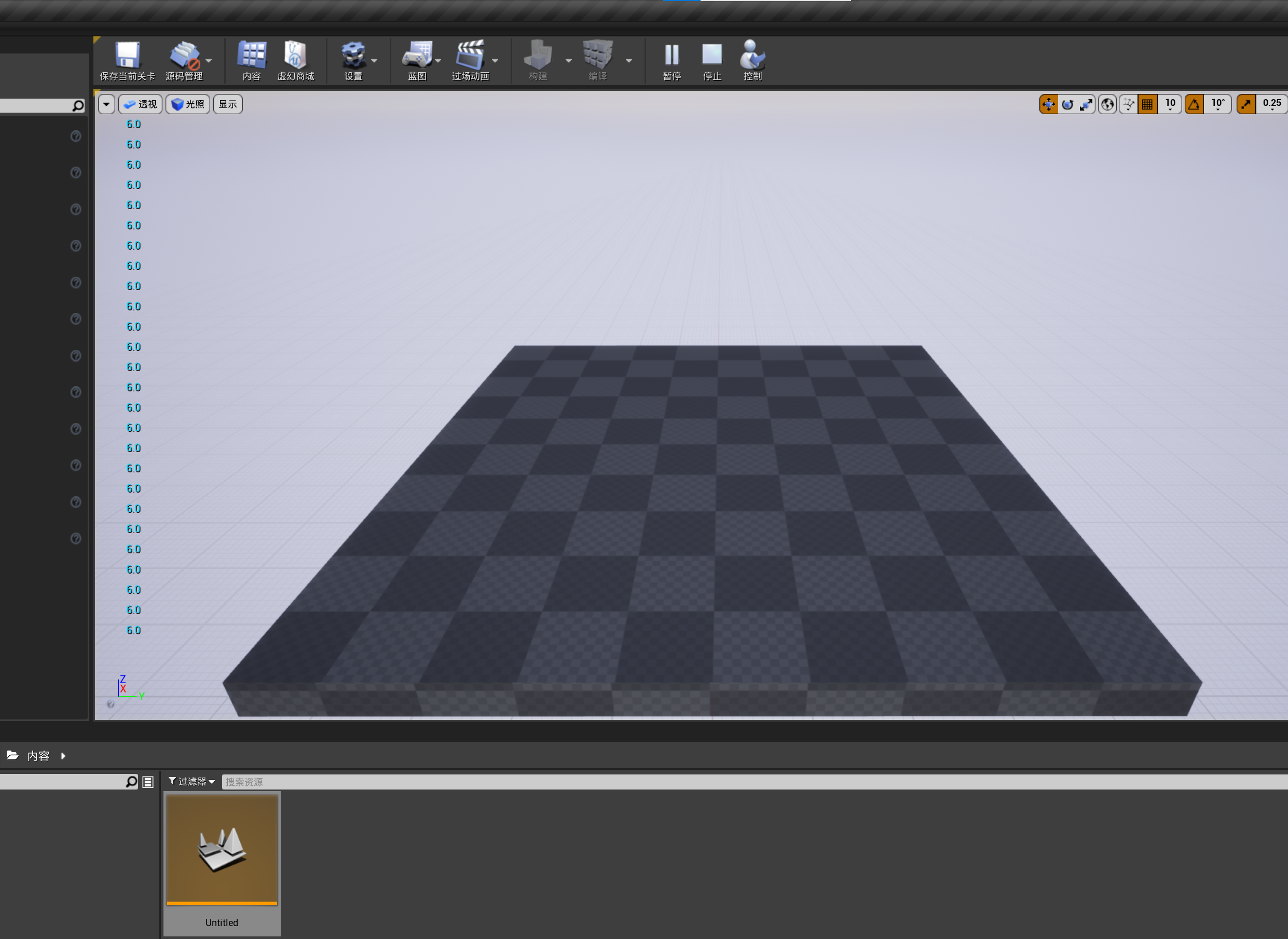This screenshot has height=939, width=1288.
Task: Open the Lit (光照) view mode menu
Action: point(187,104)
